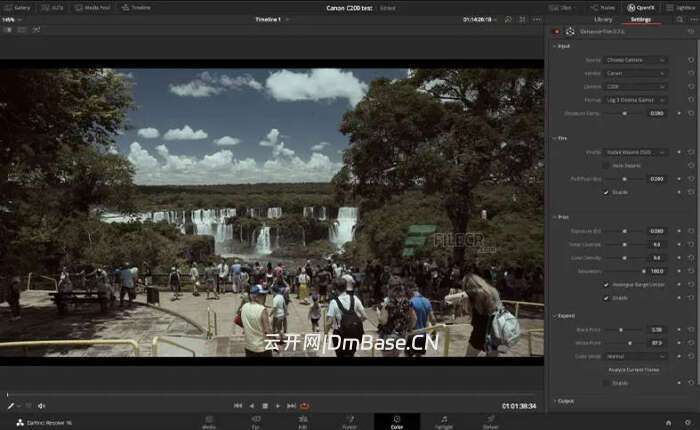Open the Lightbox view

[x=680, y=8]
